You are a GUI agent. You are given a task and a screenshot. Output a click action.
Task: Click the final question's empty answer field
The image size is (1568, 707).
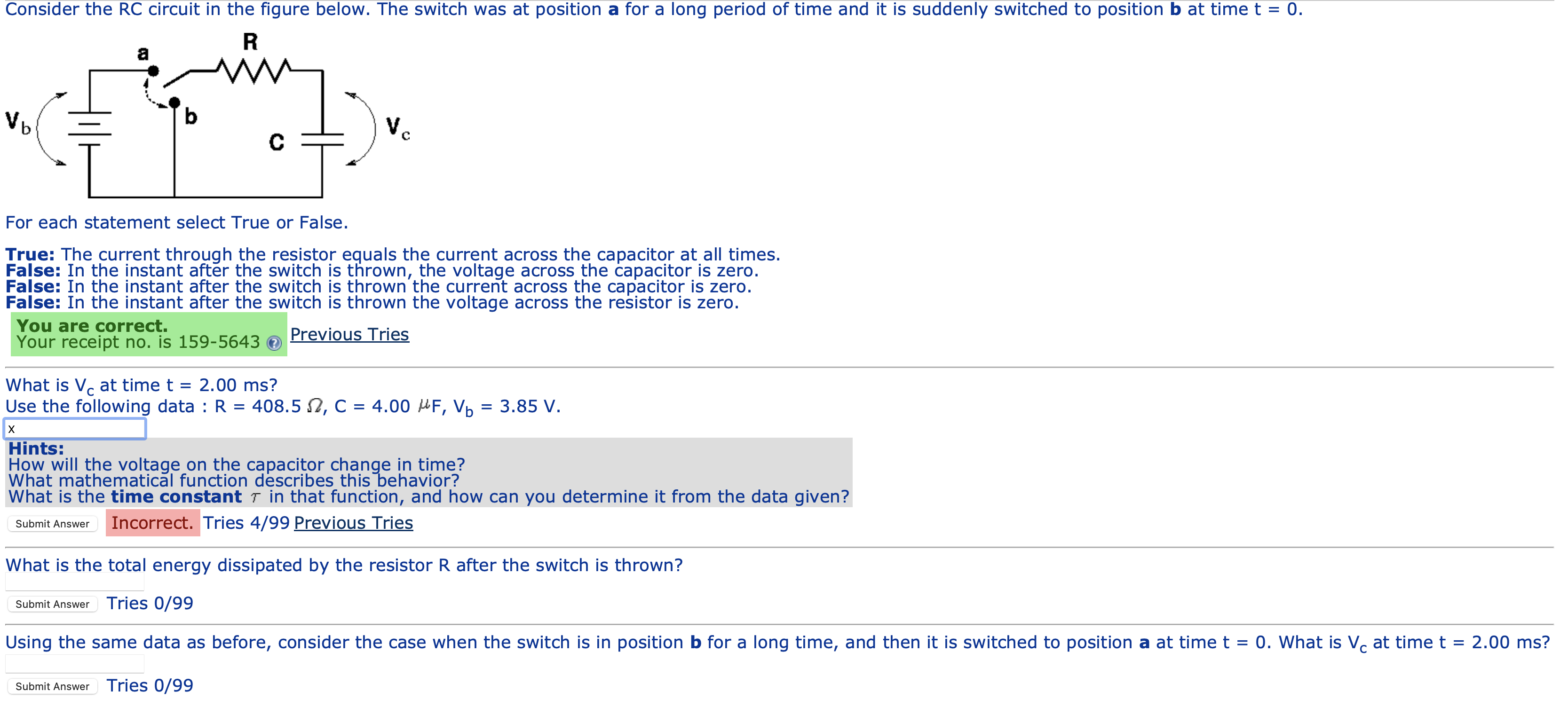tap(73, 663)
